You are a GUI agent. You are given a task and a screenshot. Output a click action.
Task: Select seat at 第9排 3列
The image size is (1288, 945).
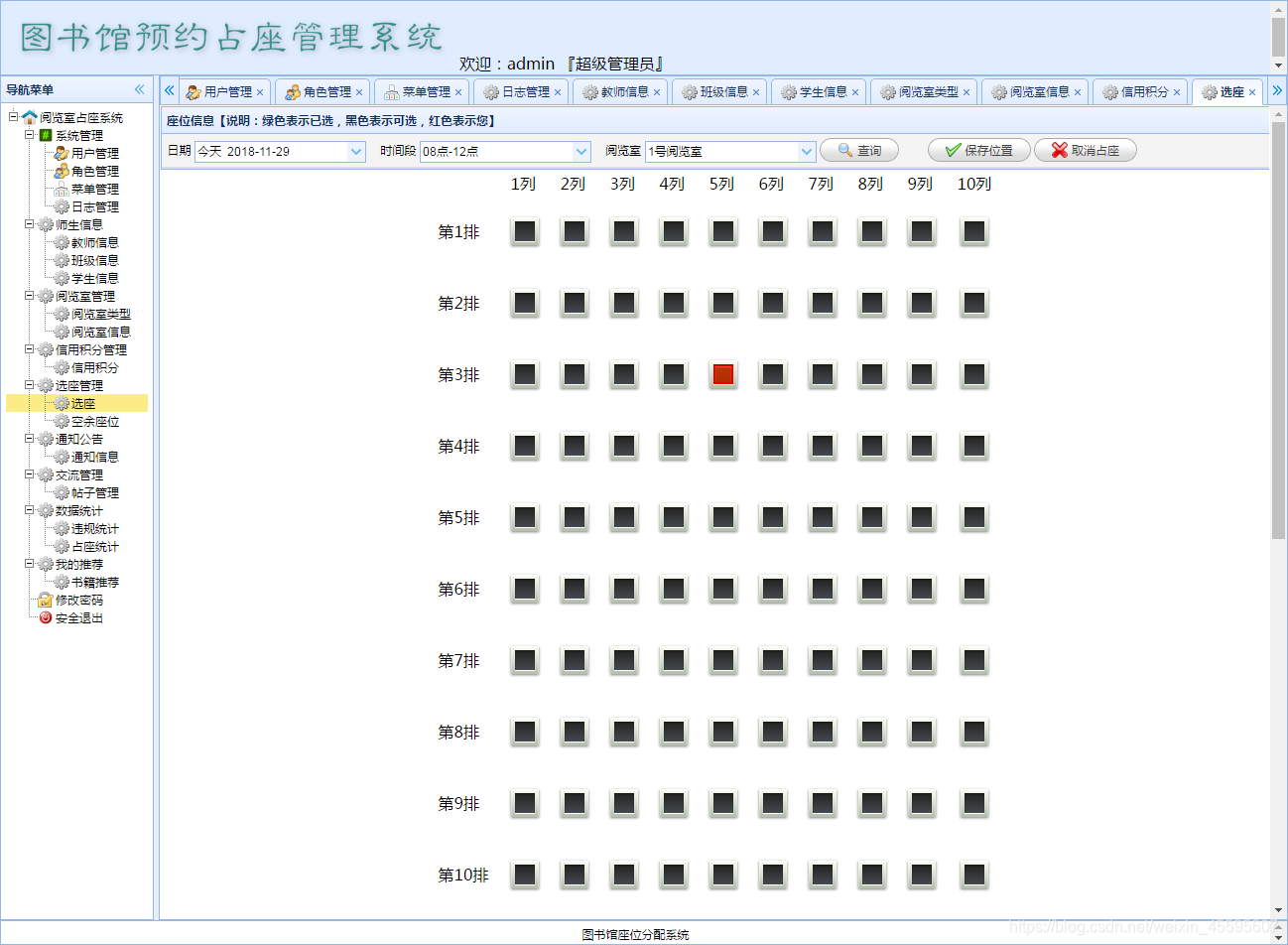tap(624, 804)
